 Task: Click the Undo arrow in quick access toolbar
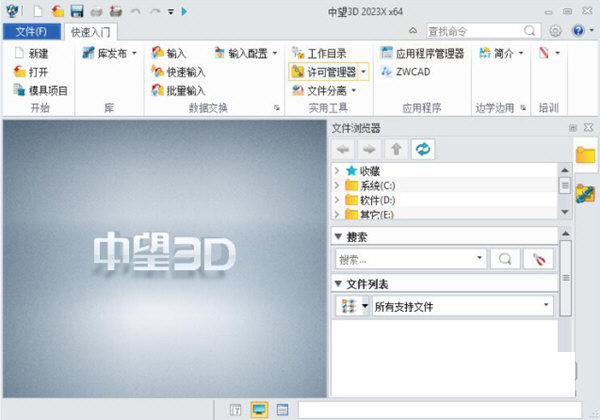(x=135, y=11)
